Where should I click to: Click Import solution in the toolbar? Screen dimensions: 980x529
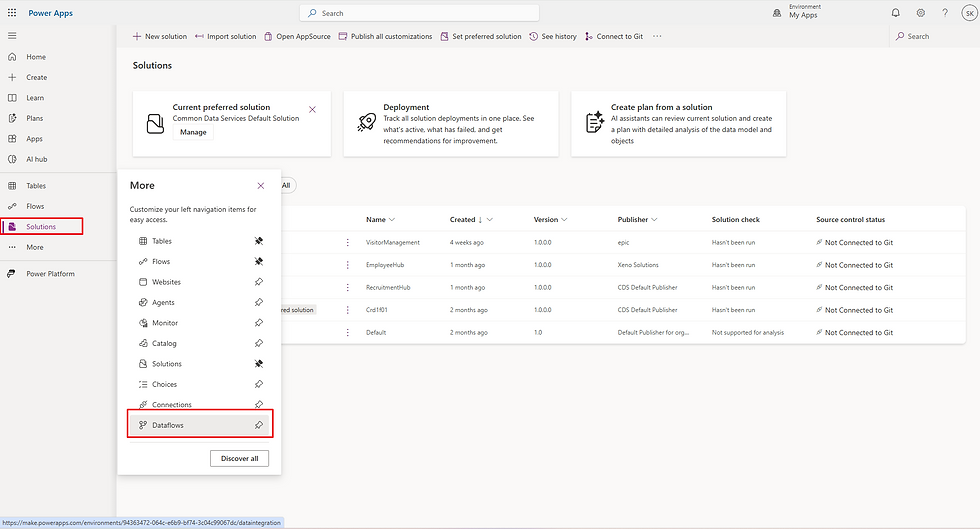pos(226,36)
